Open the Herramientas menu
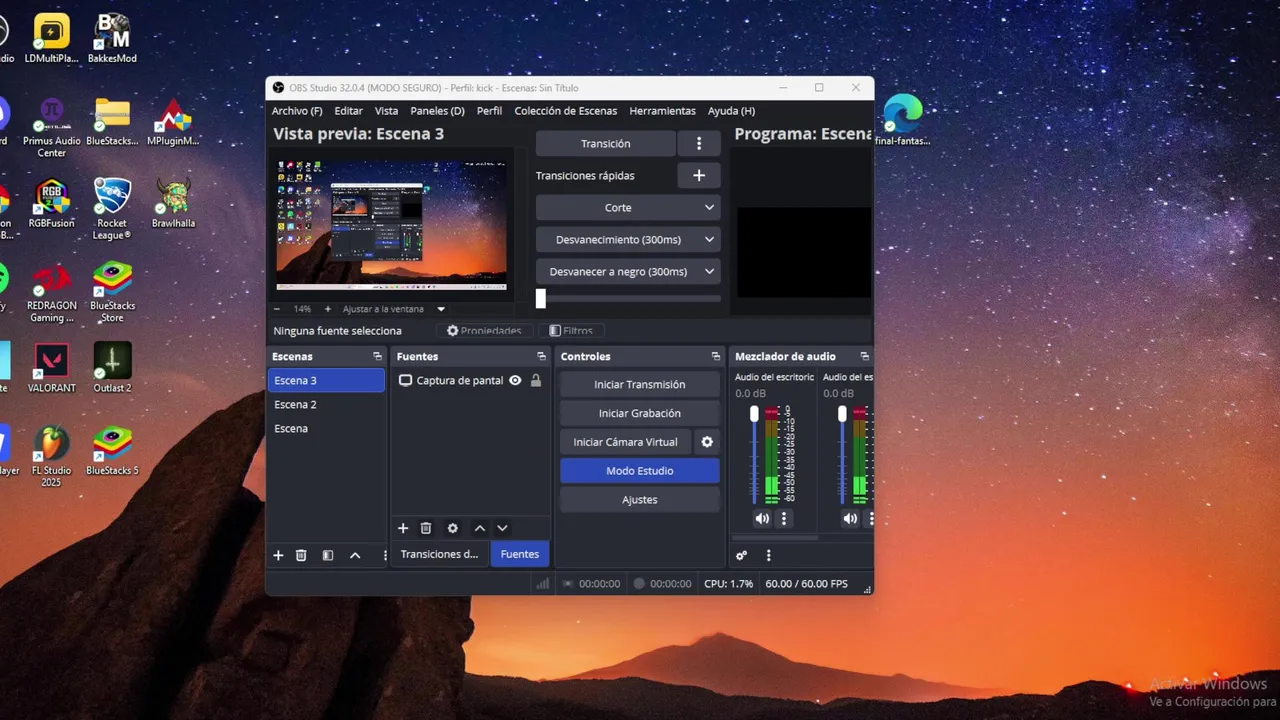This screenshot has width=1280, height=720. tap(662, 111)
